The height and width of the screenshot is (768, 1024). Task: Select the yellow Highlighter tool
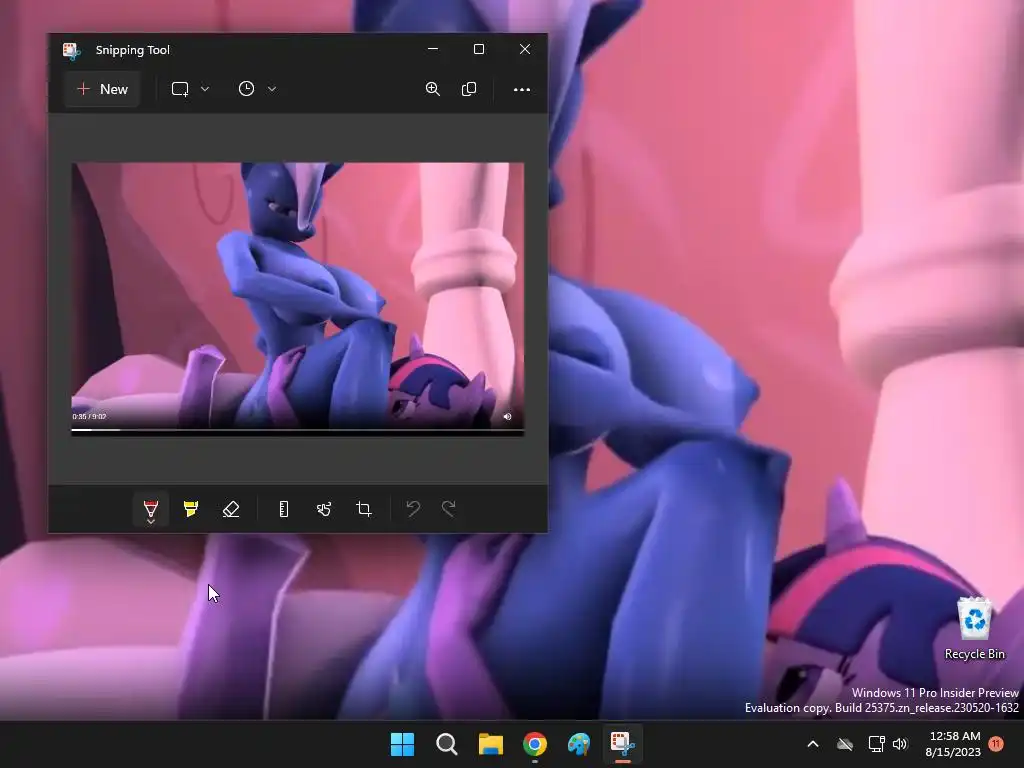coord(191,509)
